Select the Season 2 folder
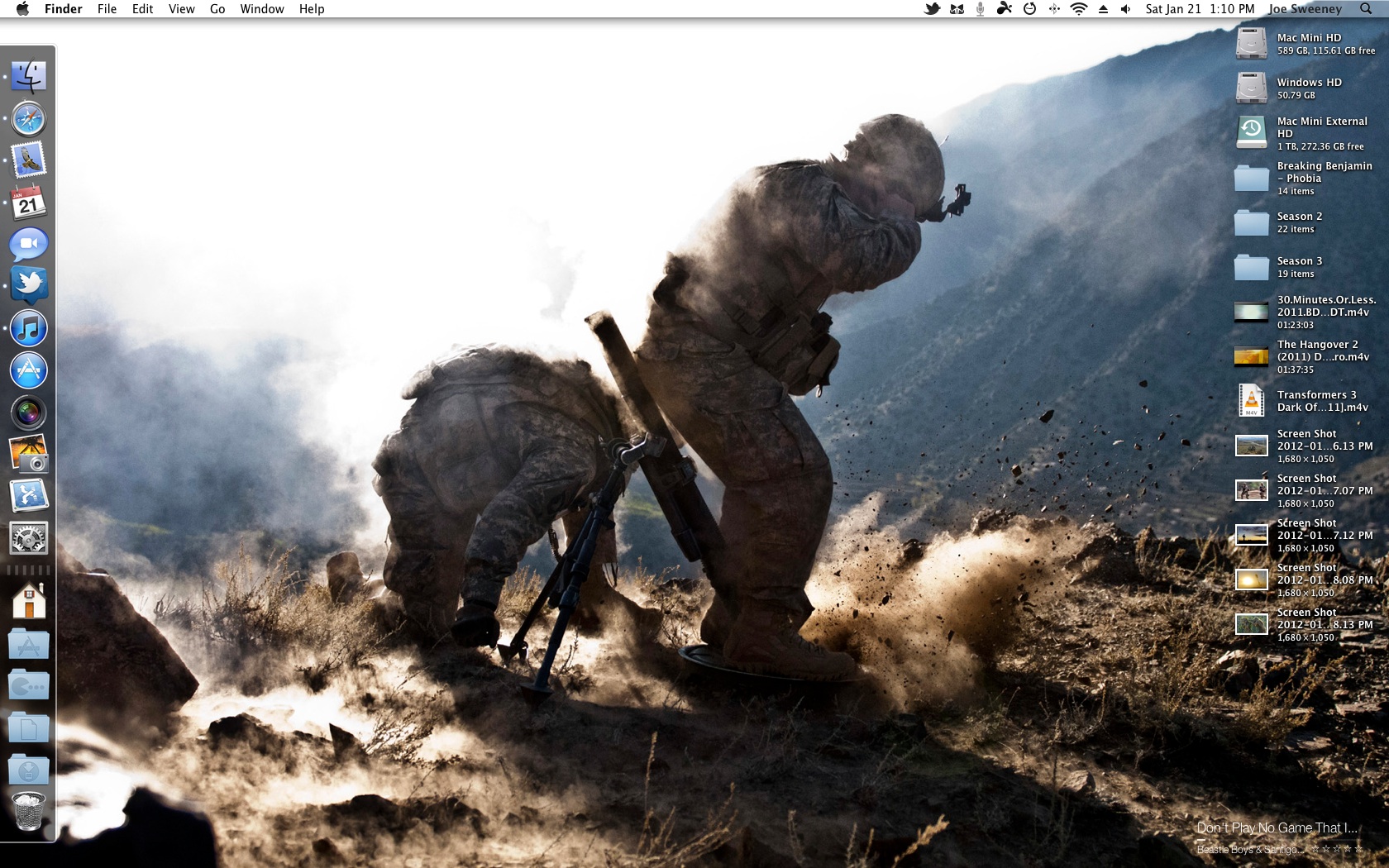 pyautogui.click(x=1251, y=222)
